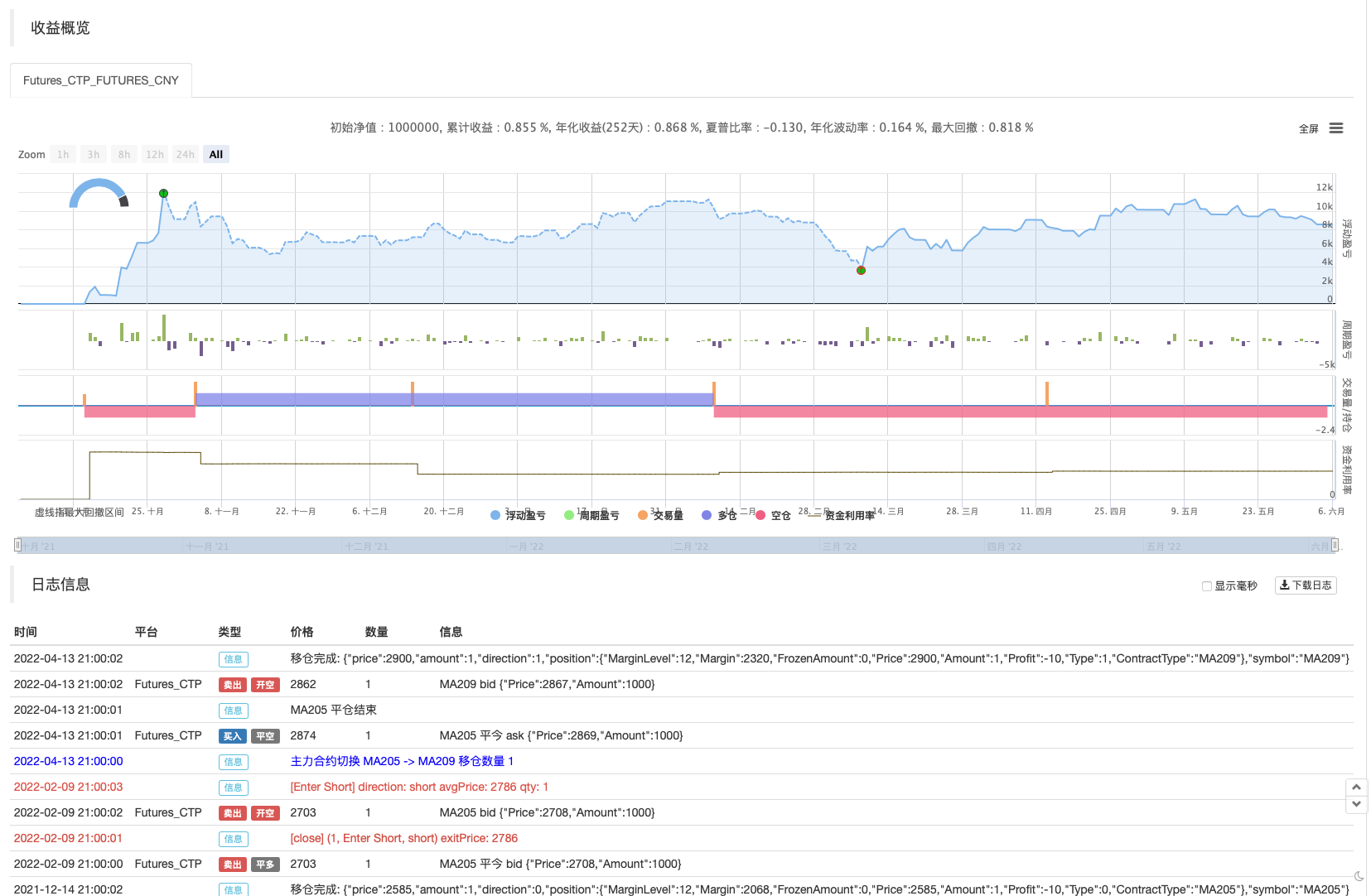
Task: Set zoom range to 1h
Action: [63, 155]
